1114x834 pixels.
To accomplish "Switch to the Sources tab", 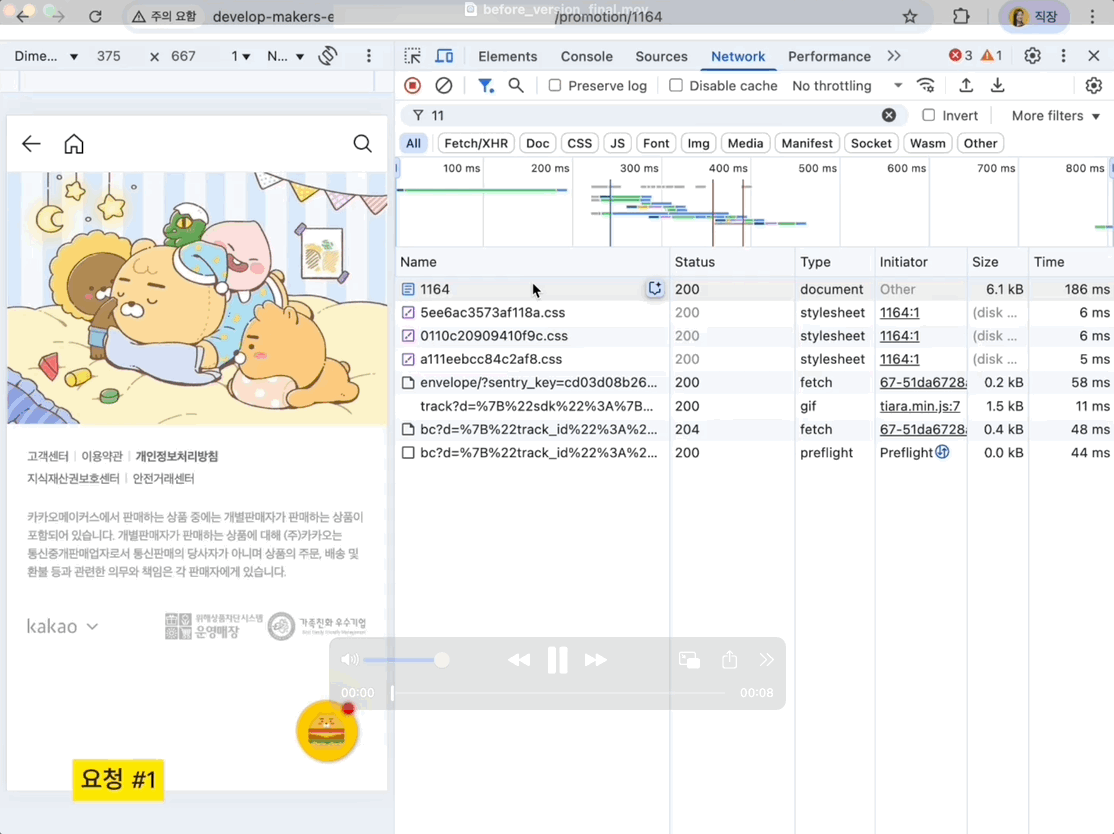I will pos(661,56).
